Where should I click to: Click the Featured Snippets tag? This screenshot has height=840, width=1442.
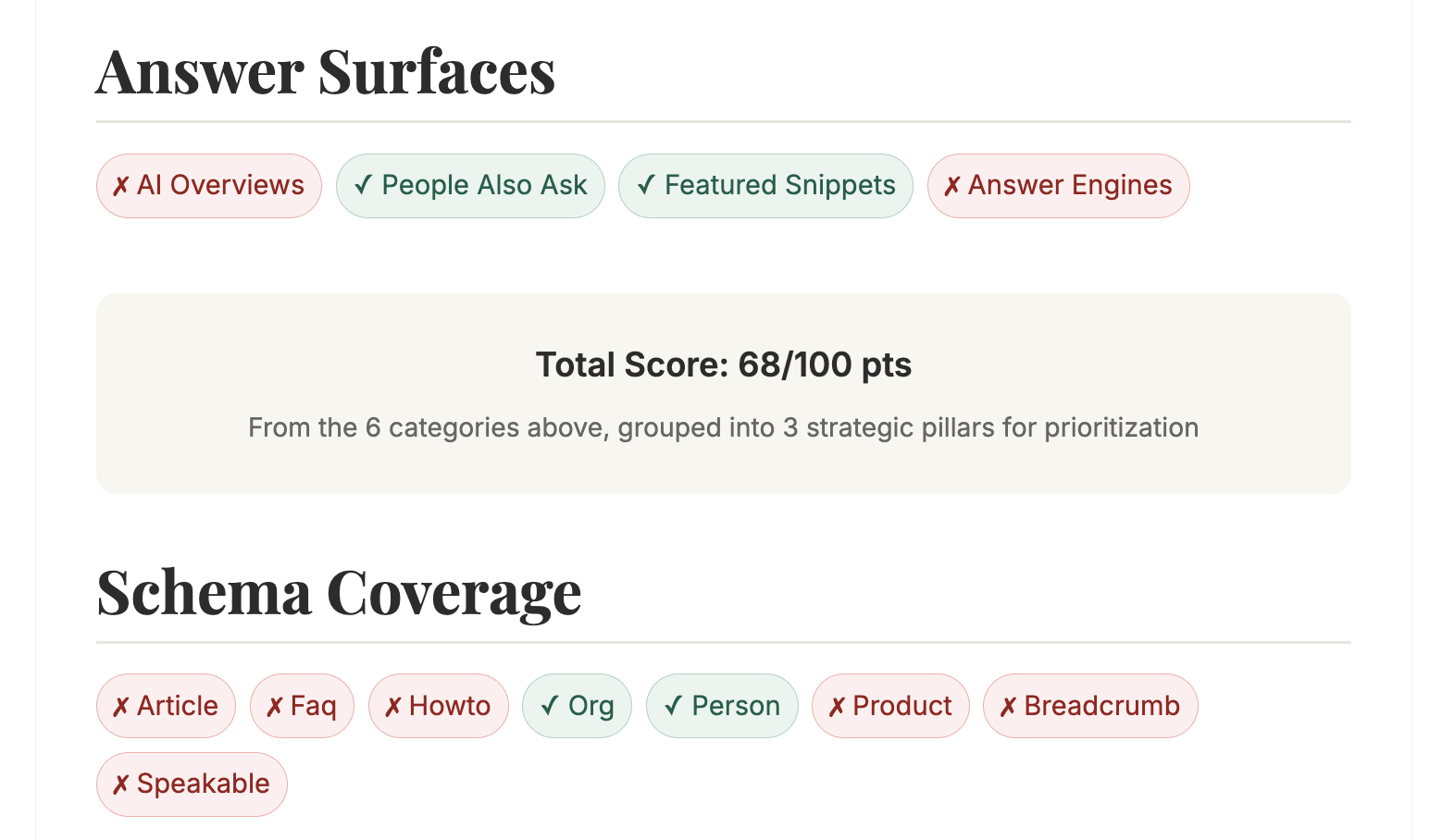765,186
